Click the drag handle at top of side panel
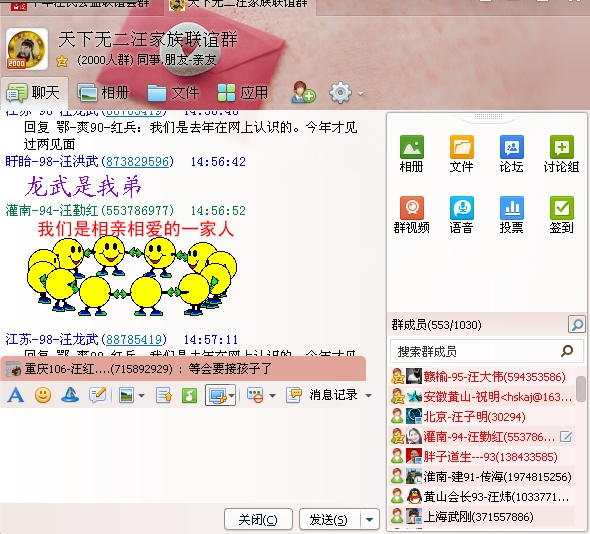 click(488, 117)
